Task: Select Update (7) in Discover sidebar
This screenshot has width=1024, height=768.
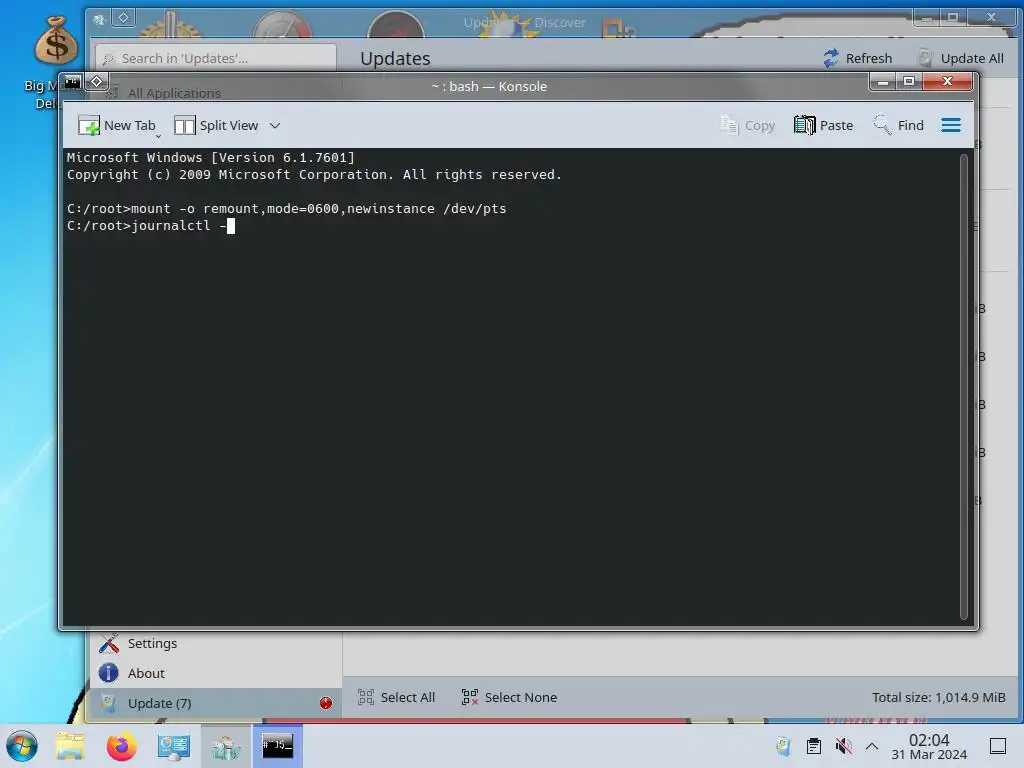Action: (x=216, y=703)
